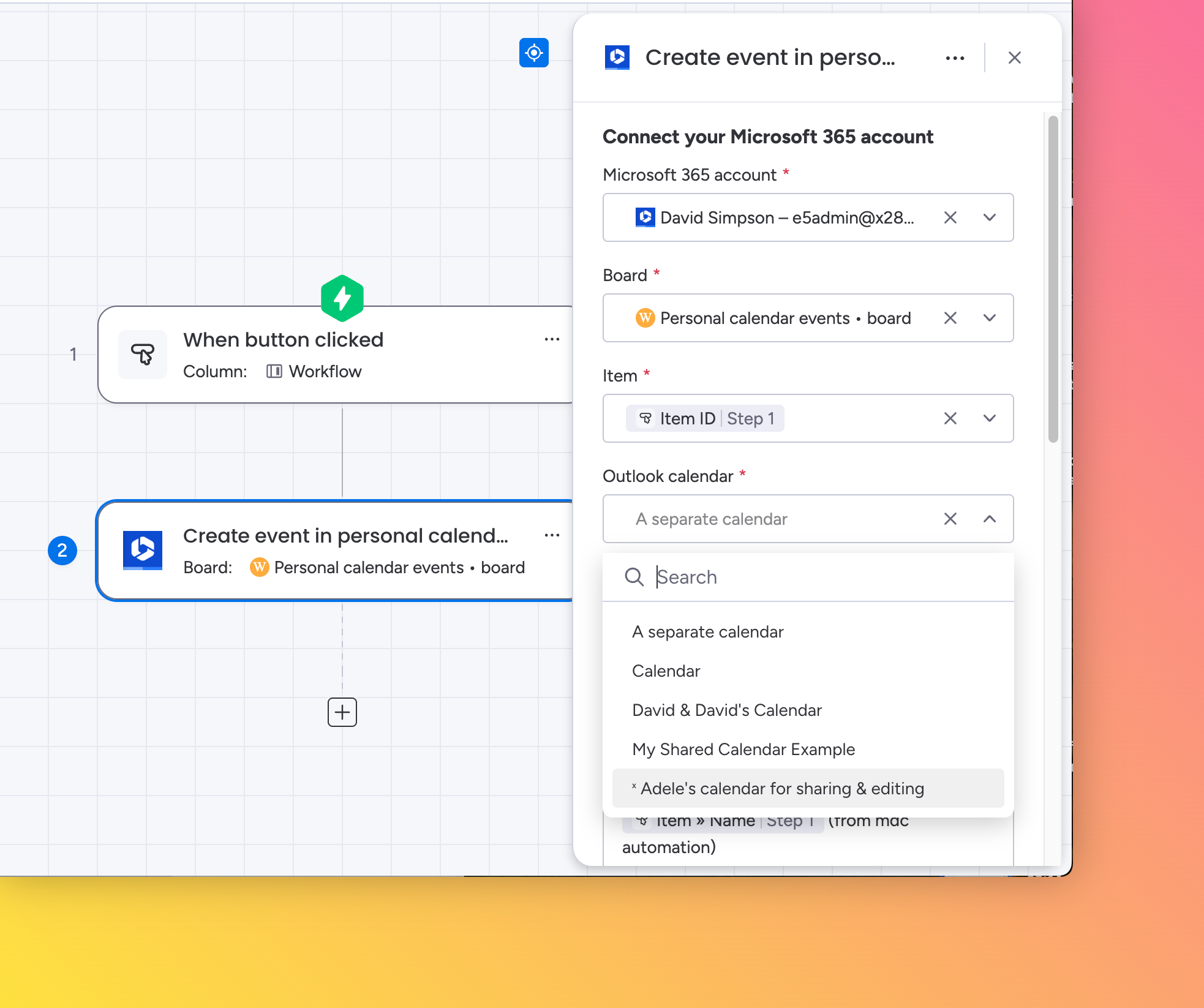Select 'David & David's Calendar' option
Image resolution: width=1204 pixels, height=1008 pixels.
click(808, 710)
